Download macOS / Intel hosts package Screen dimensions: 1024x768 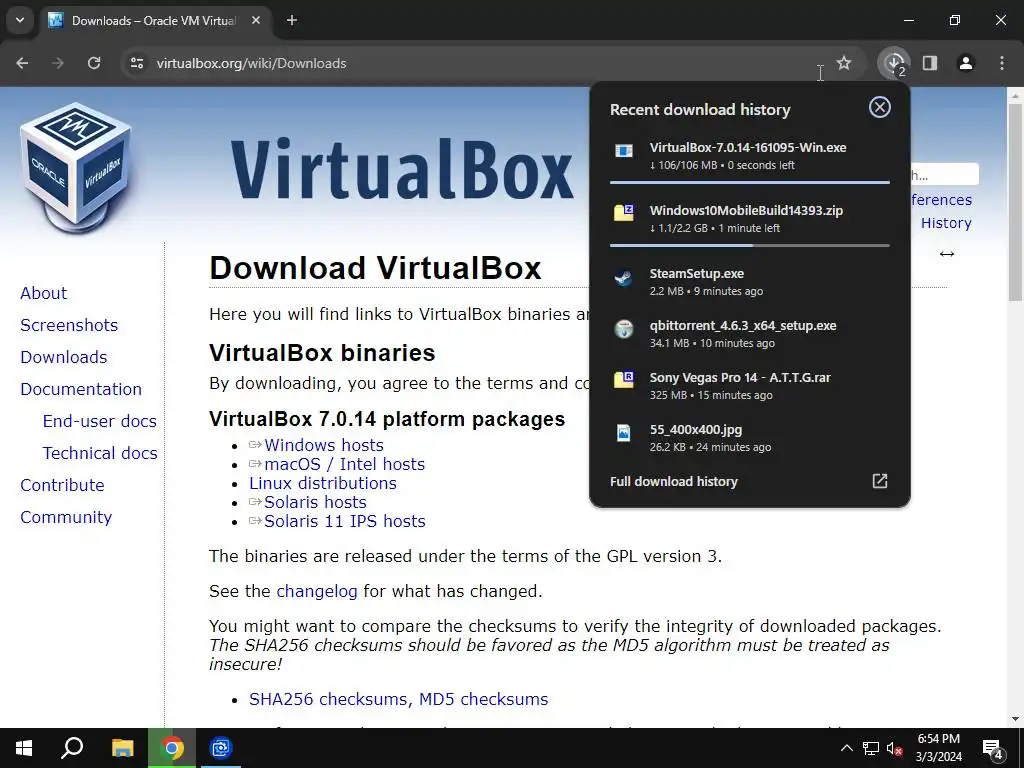(345, 464)
